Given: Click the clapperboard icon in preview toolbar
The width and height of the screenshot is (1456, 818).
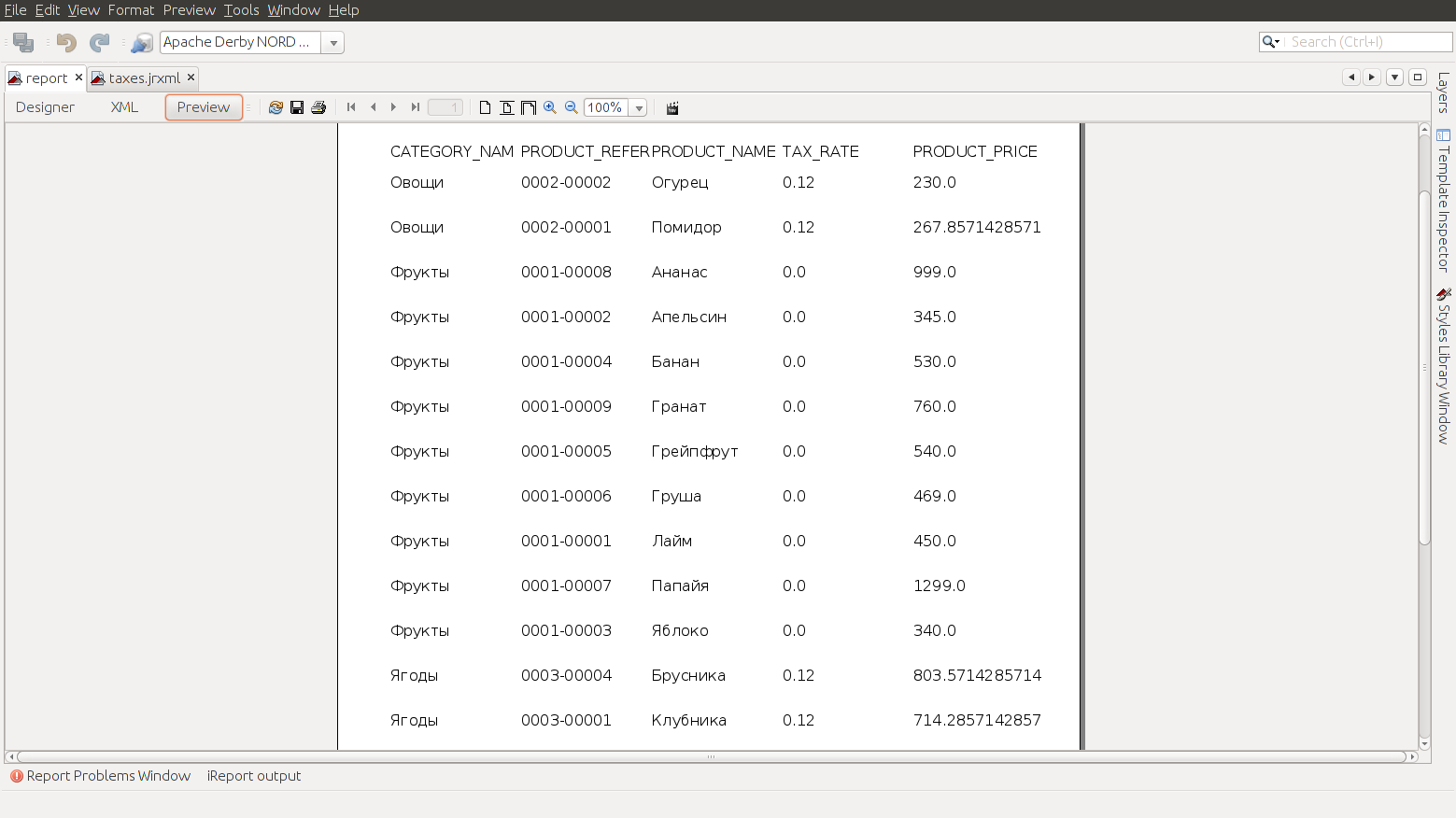Looking at the screenshot, I should click(672, 107).
